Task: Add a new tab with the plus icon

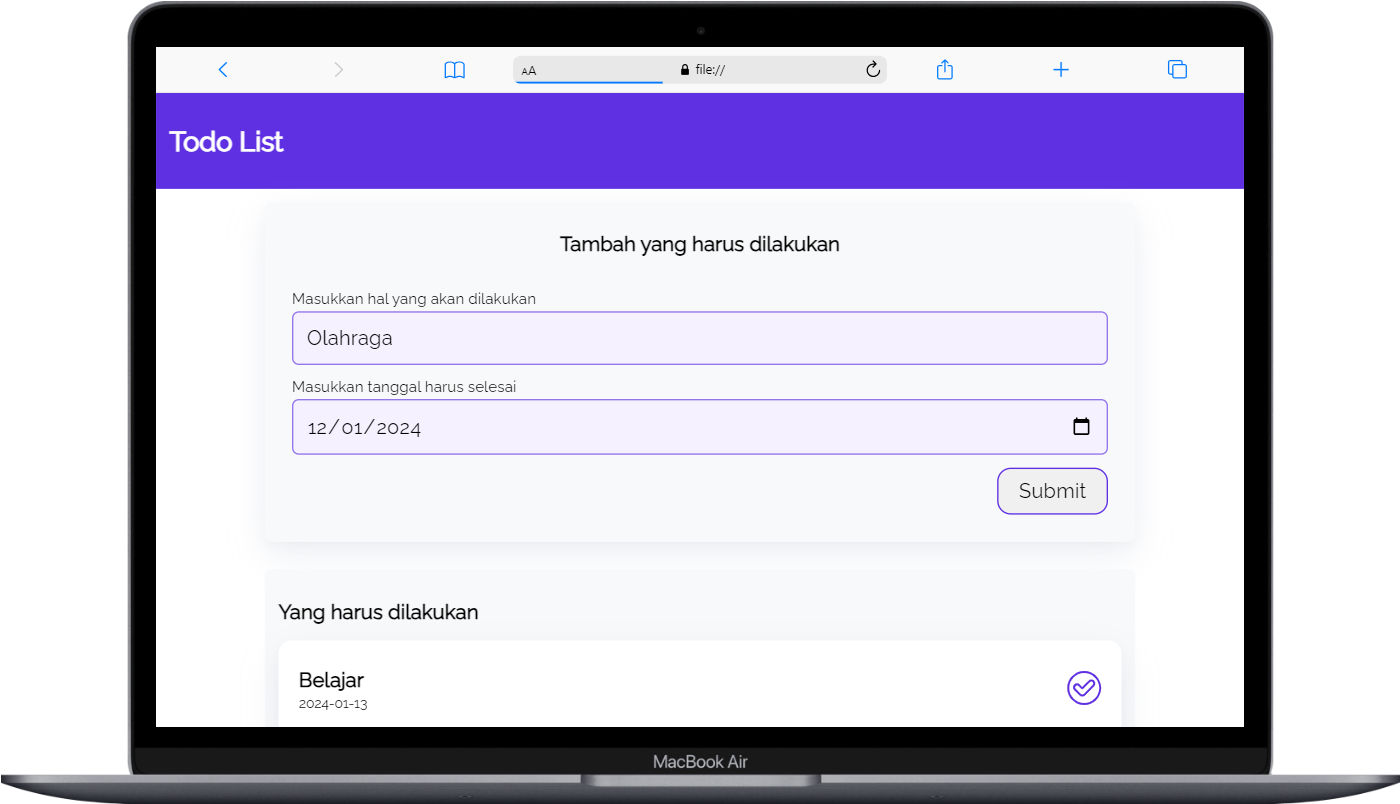Action: [1061, 69]
